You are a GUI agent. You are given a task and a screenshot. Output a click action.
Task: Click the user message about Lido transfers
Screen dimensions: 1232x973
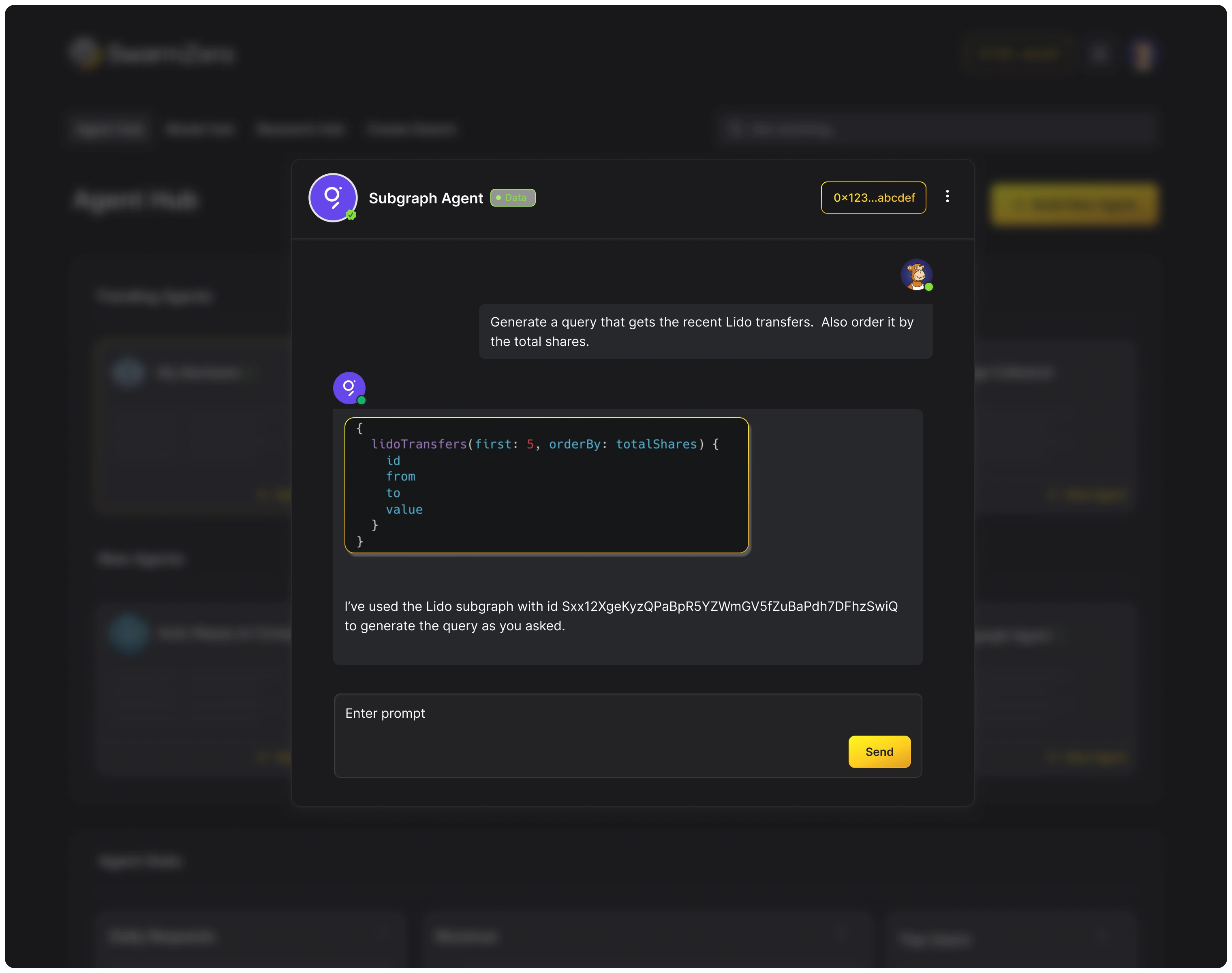pyautogui.click(x=706, y=331)
